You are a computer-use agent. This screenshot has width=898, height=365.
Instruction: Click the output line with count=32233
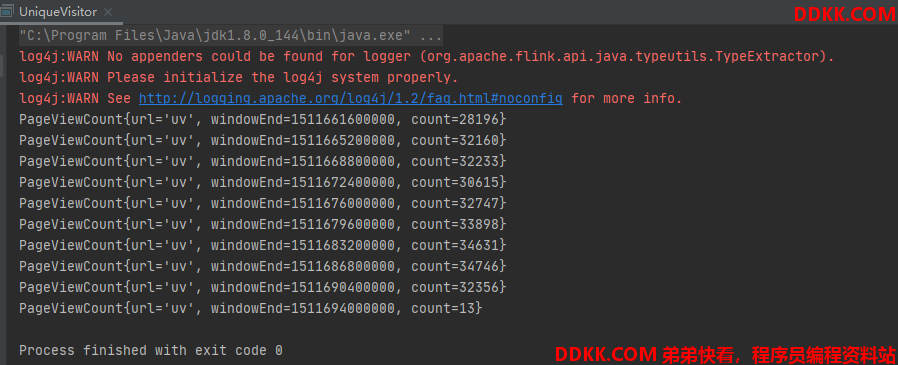point(263,162)
